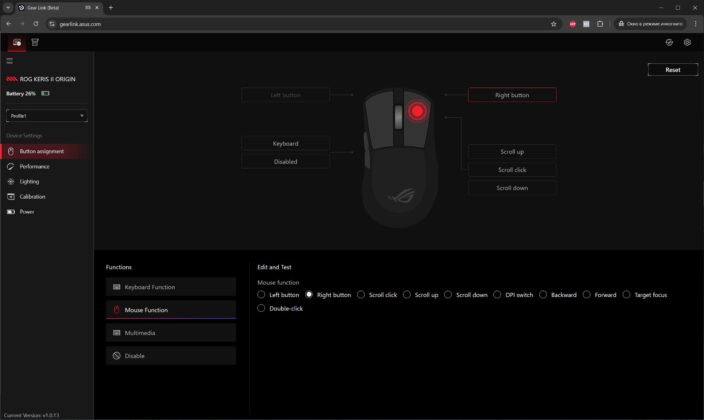Open Calibration settings
The width and height of the screenshot is (704, 420).
tap(47, 197)
